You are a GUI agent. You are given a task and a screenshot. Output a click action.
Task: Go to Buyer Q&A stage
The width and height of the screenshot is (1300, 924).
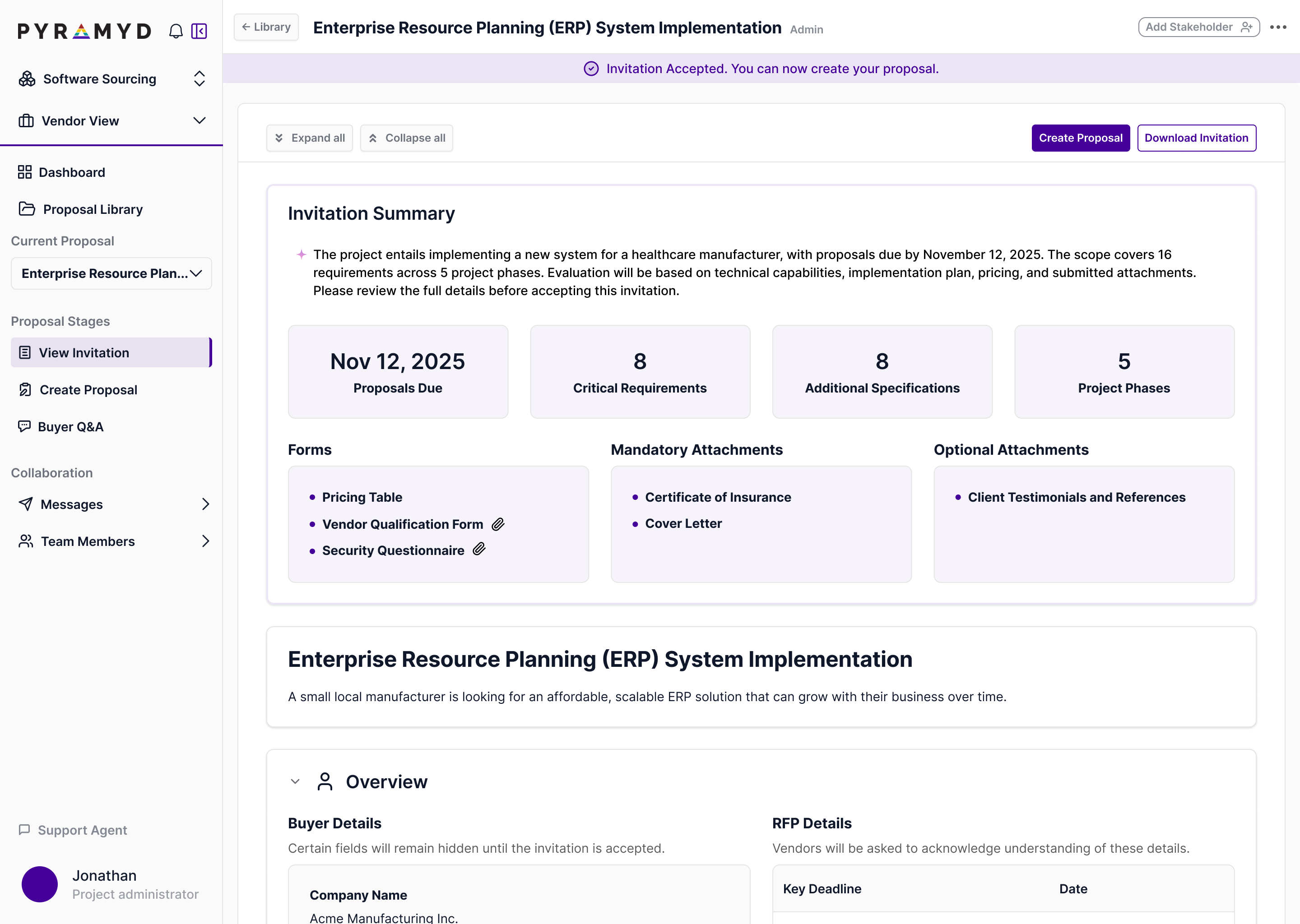[70, 427]
